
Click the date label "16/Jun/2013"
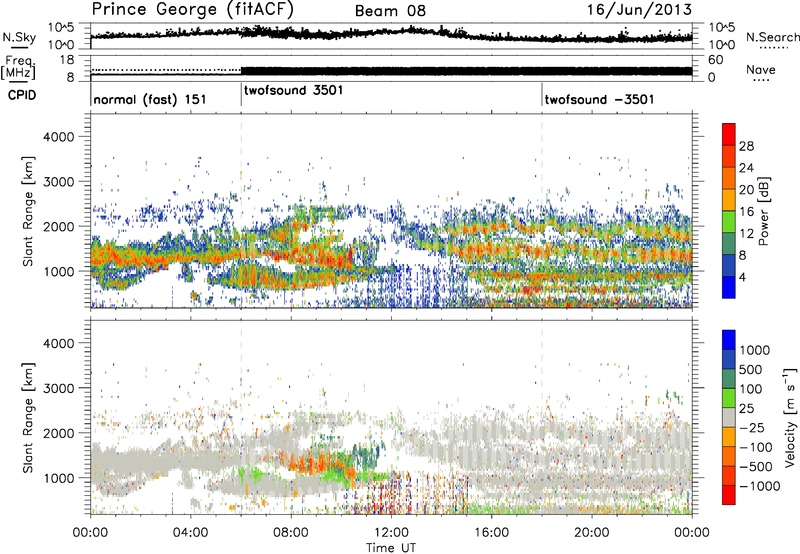[x=639, y=9]
